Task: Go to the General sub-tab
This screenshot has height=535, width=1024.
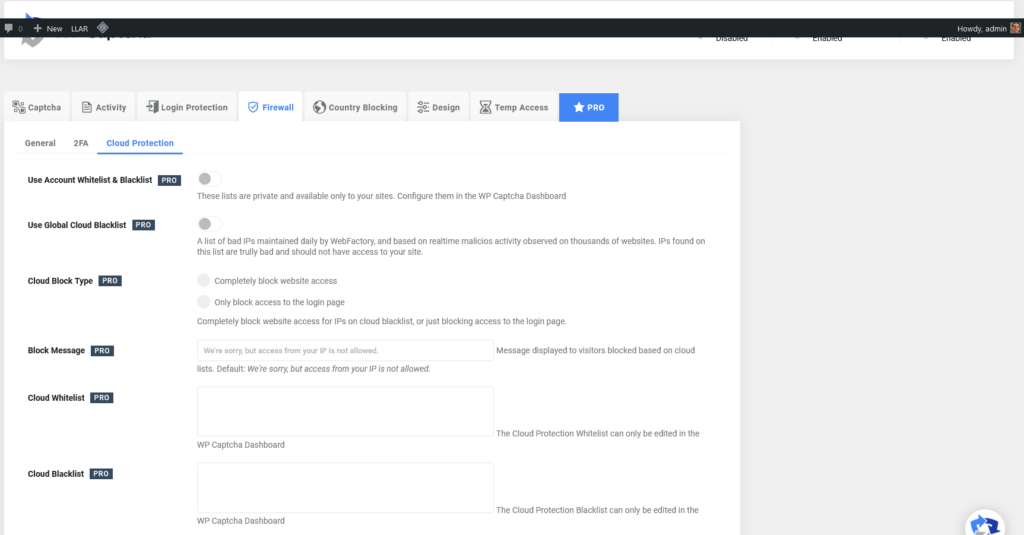Action: coord(40,143)
